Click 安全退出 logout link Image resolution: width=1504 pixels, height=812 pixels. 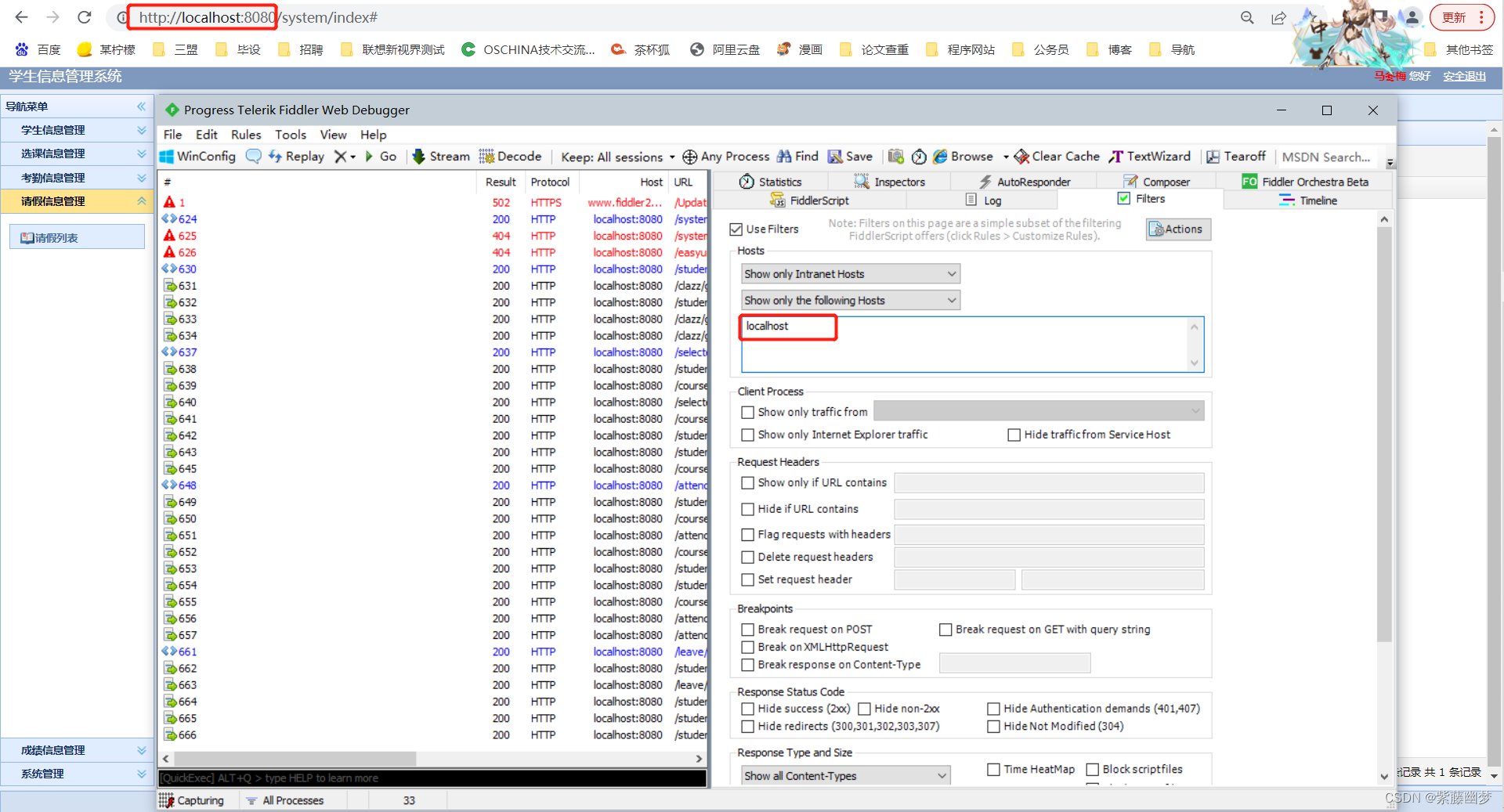coord(1465,76)
